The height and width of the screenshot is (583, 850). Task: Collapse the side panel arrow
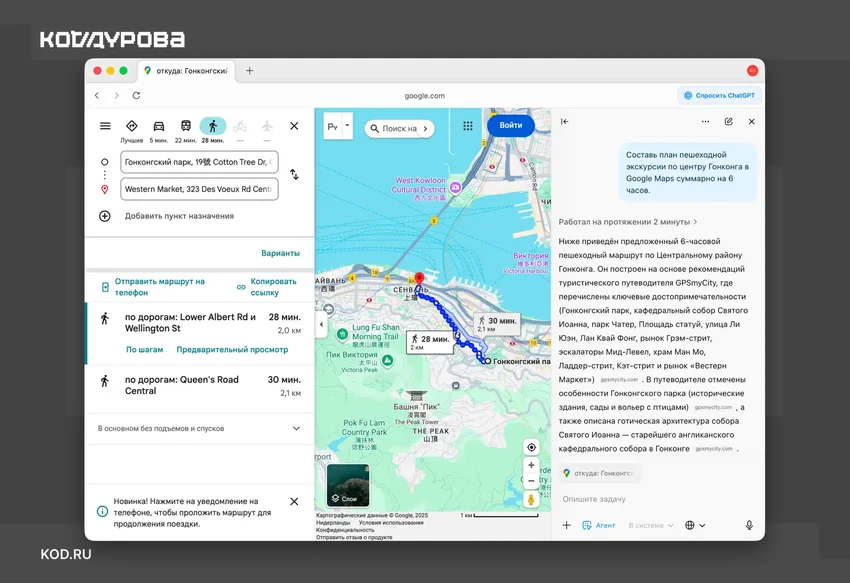click(x=321, y=324)
